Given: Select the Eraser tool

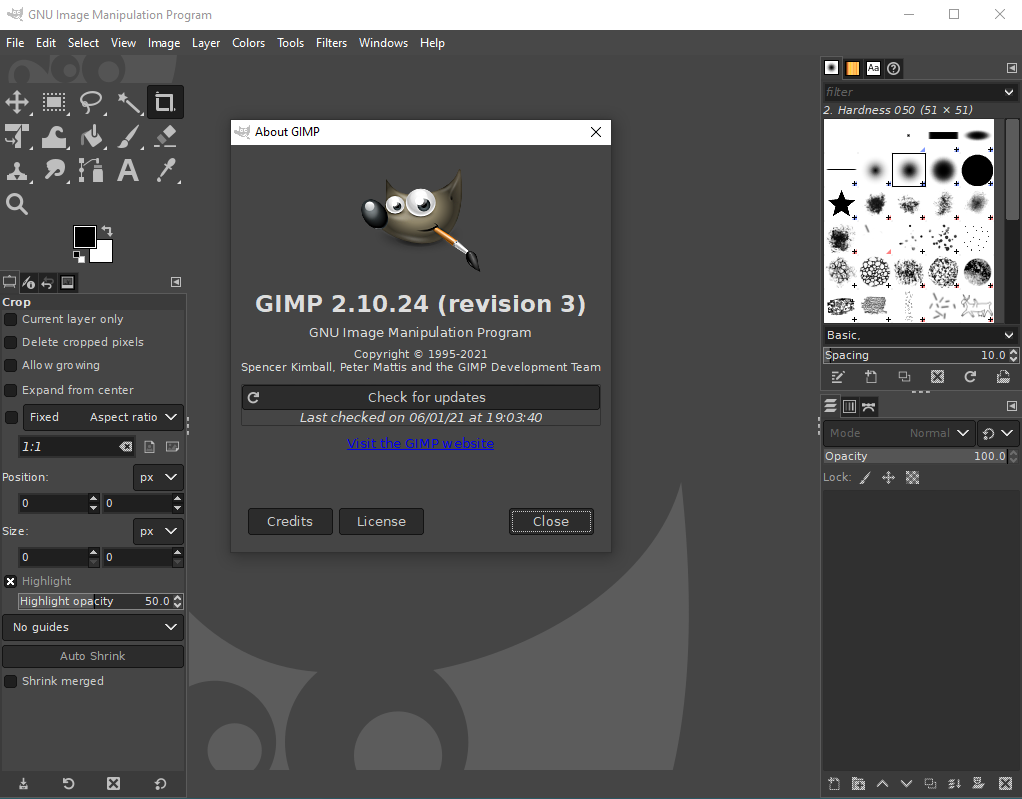Looking at the screenshot, I should point(166,137).
